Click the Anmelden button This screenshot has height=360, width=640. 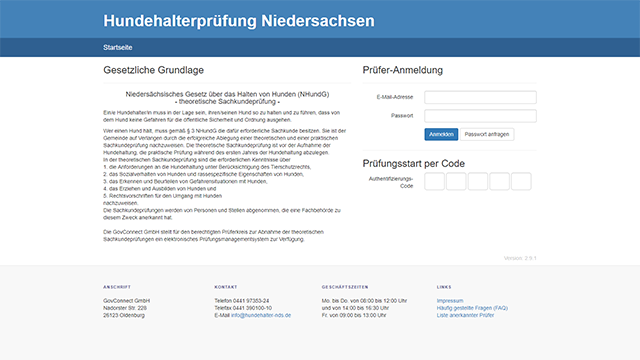441,134
